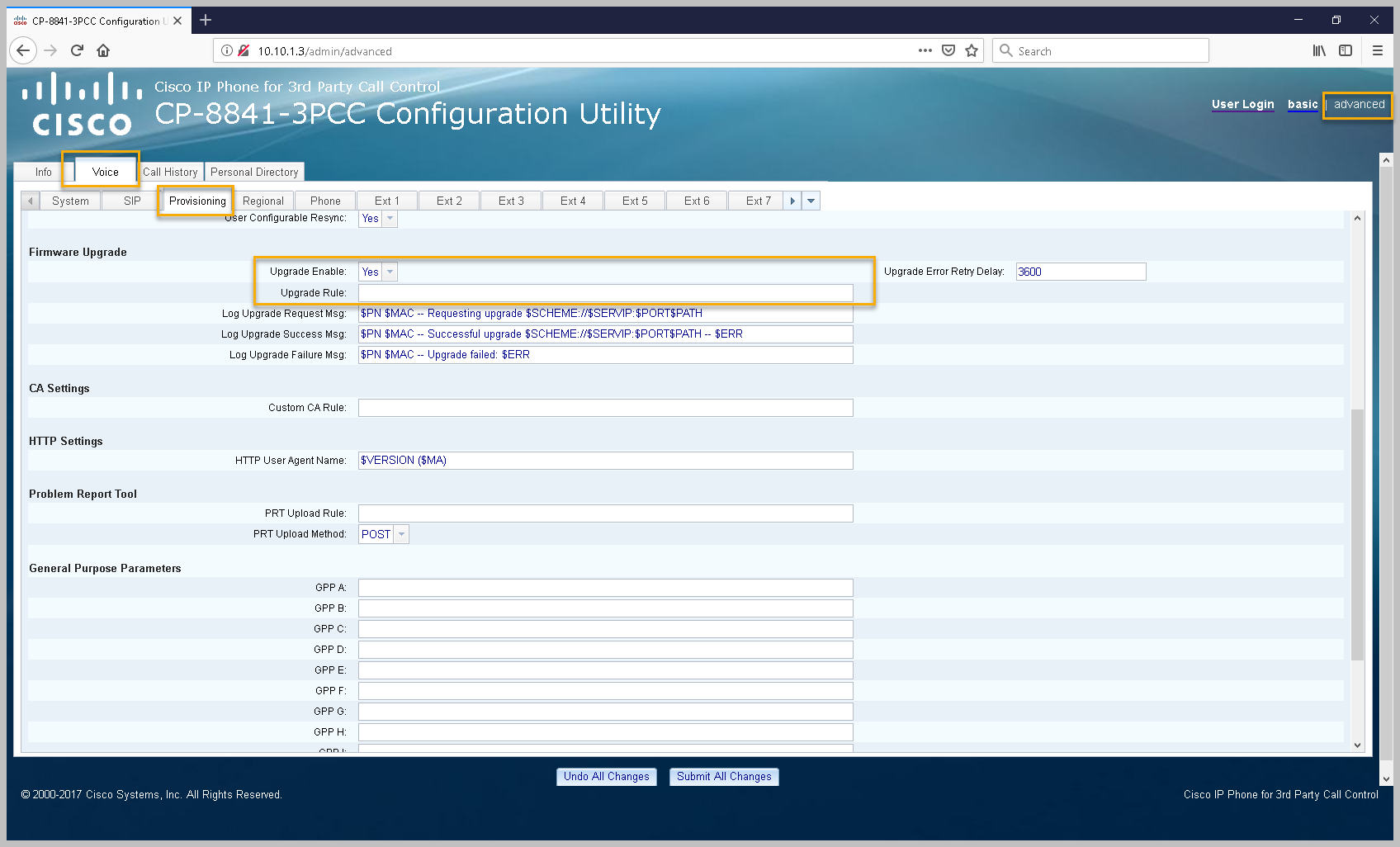The height and width of the screenshot is (847, 1400).
Task: Open the Ext 2 sub-tab
Action: point(449,201)
